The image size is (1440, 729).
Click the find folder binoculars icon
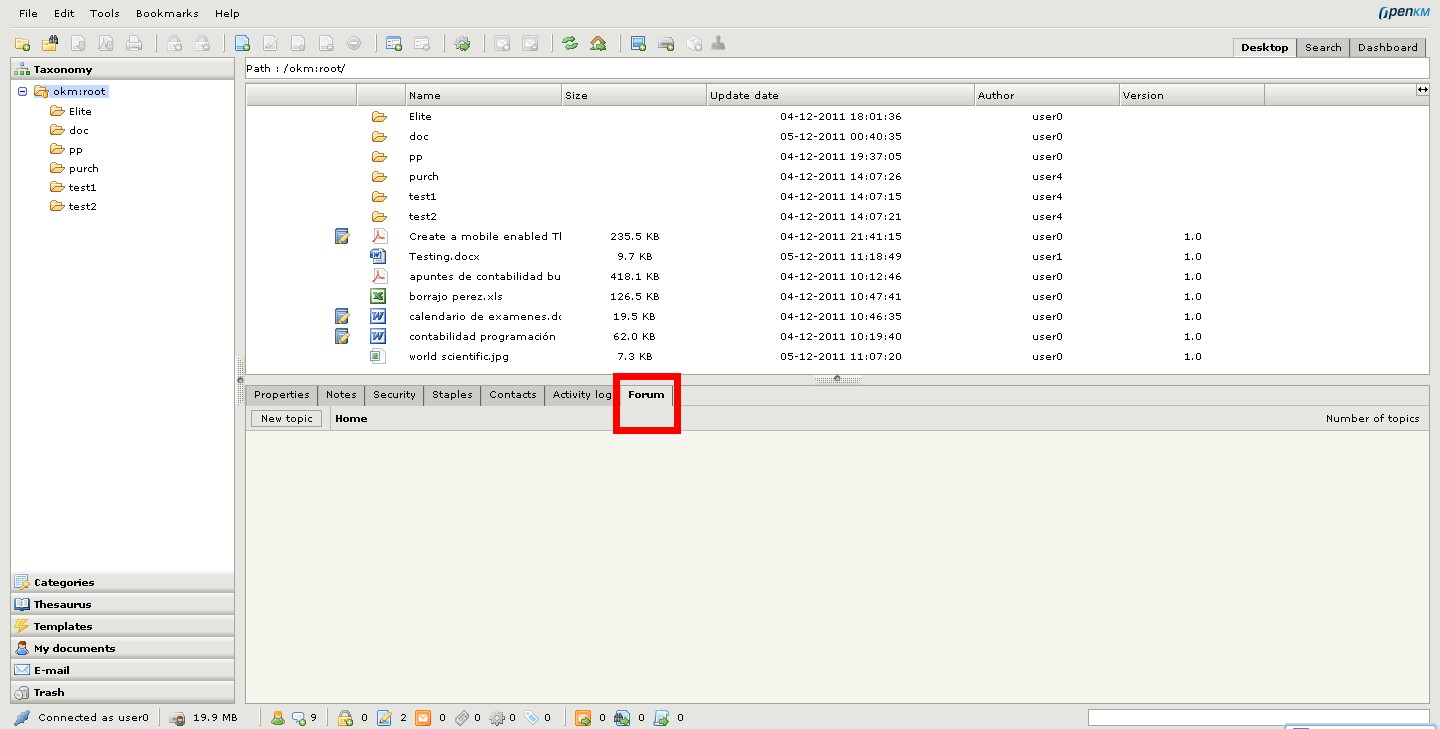click(50, 44)
